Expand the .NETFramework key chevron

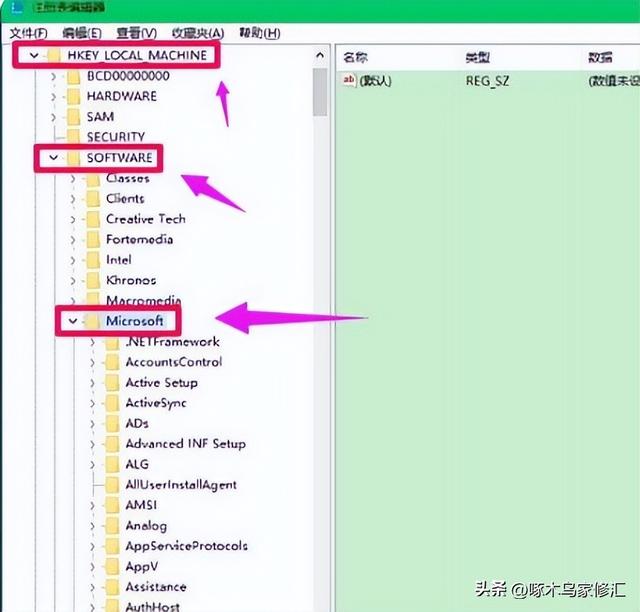pos(93,342)
